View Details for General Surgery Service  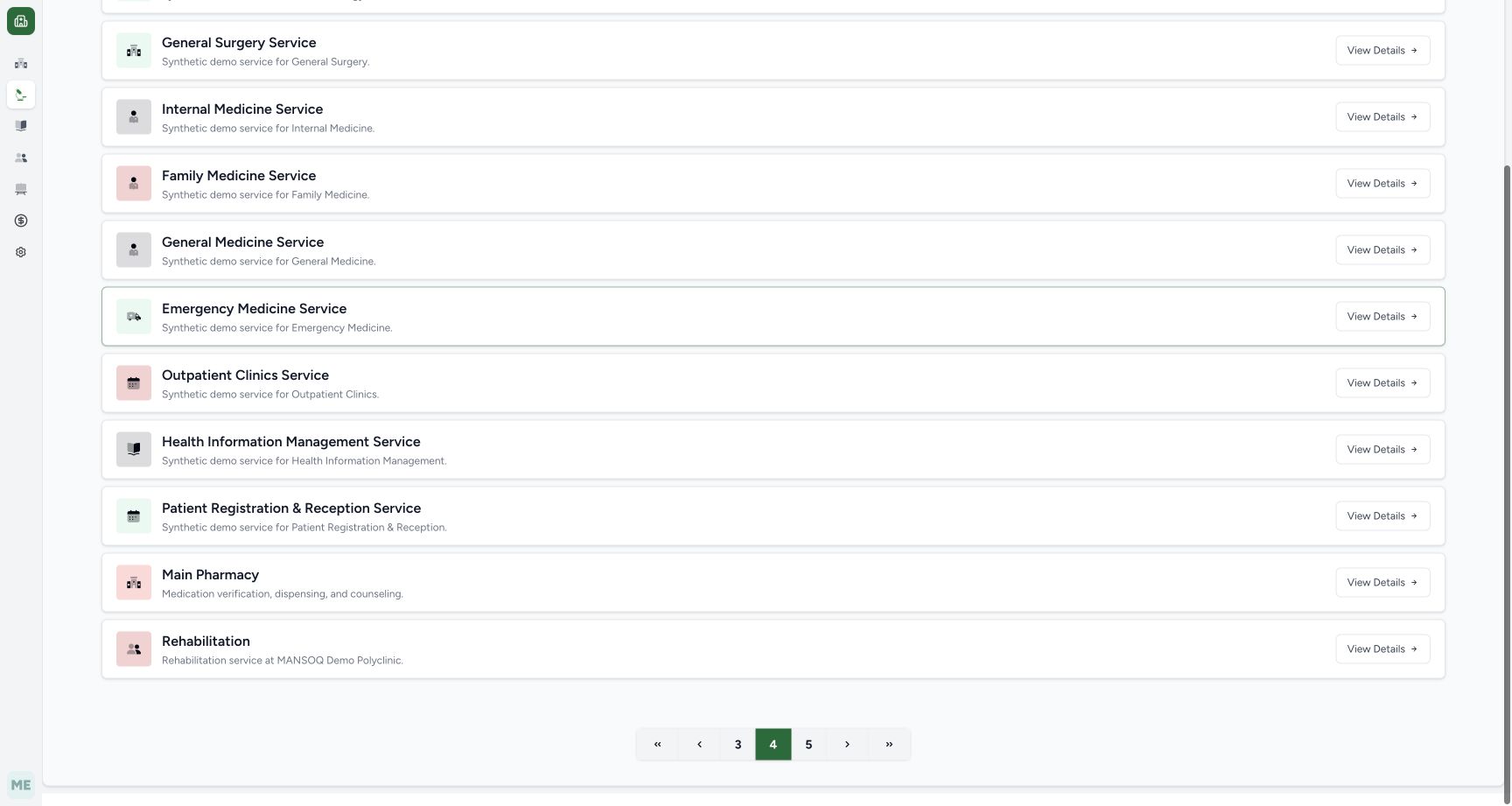point(1382,51)
